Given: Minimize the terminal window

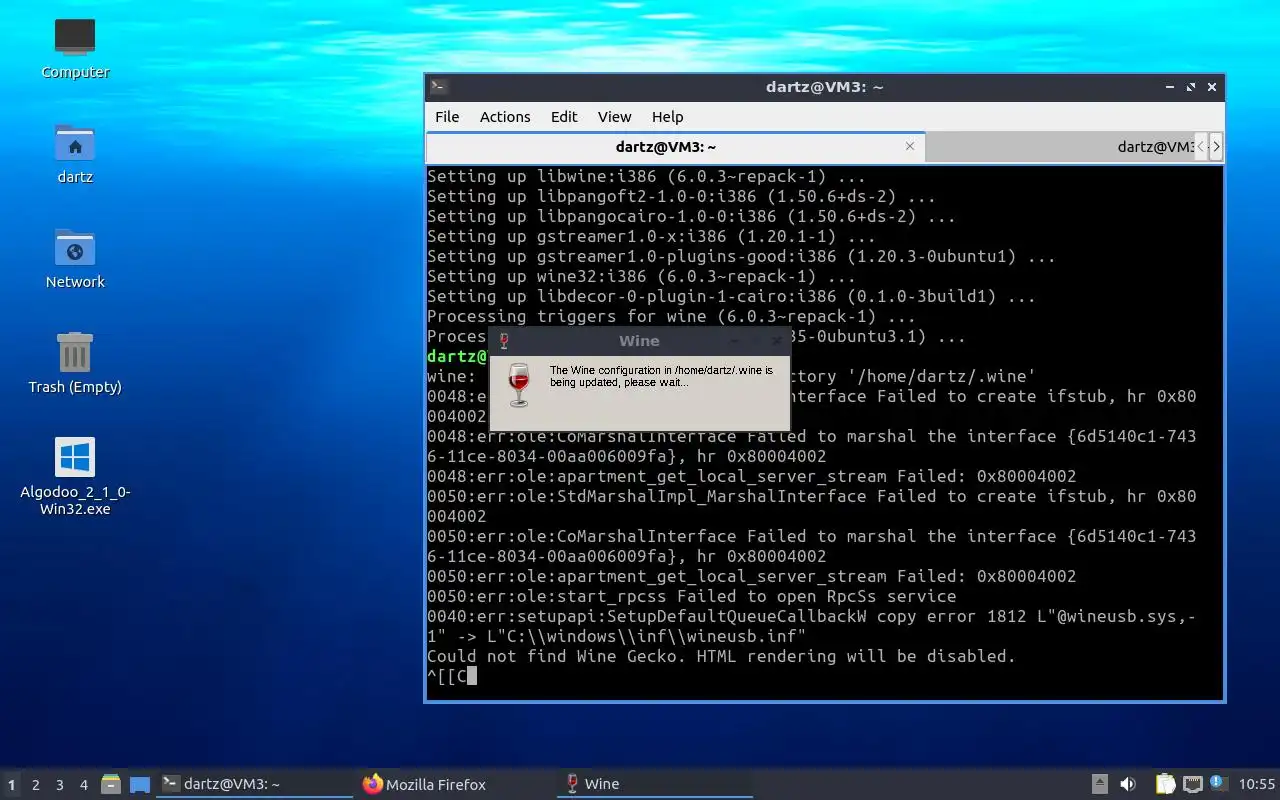Looking at the screenshot, I should click(1171, 87).
